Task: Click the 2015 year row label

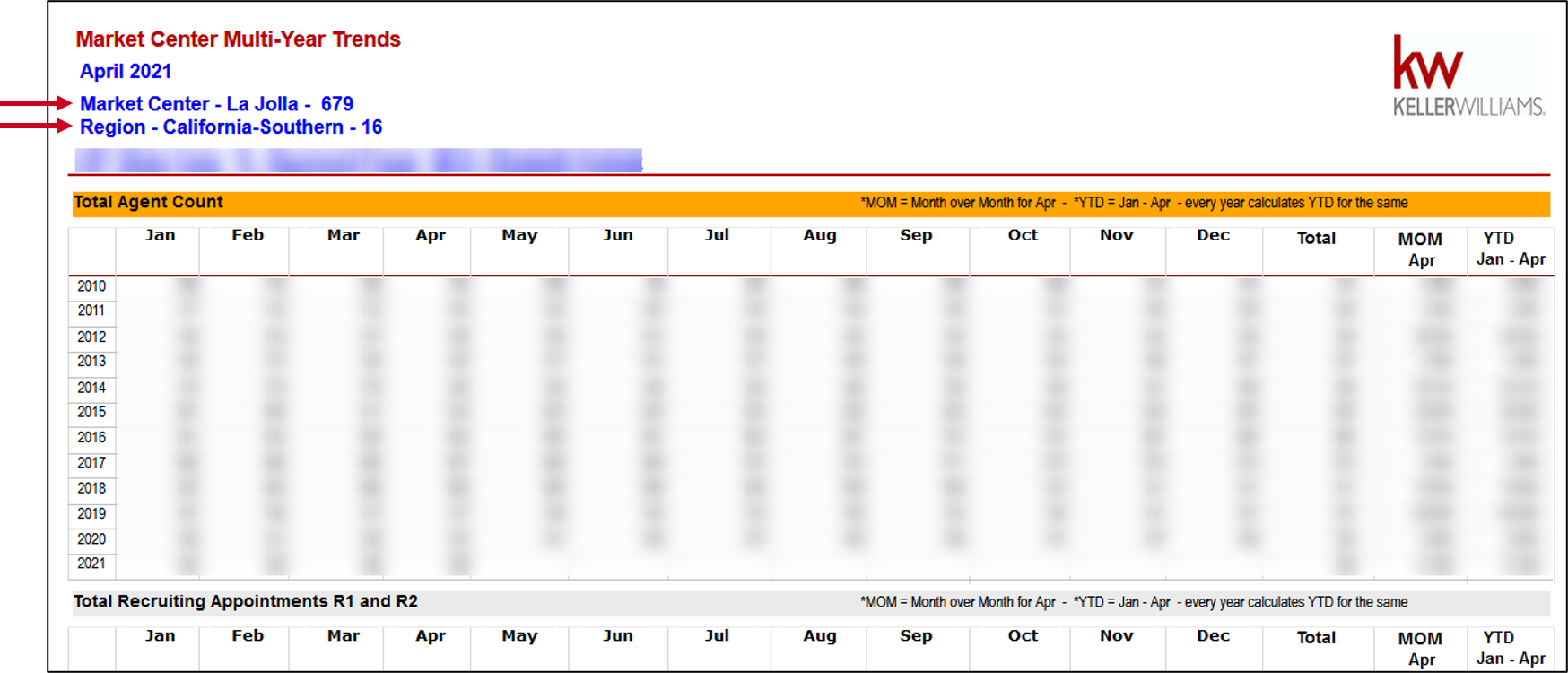Action: tap(91, 413)
